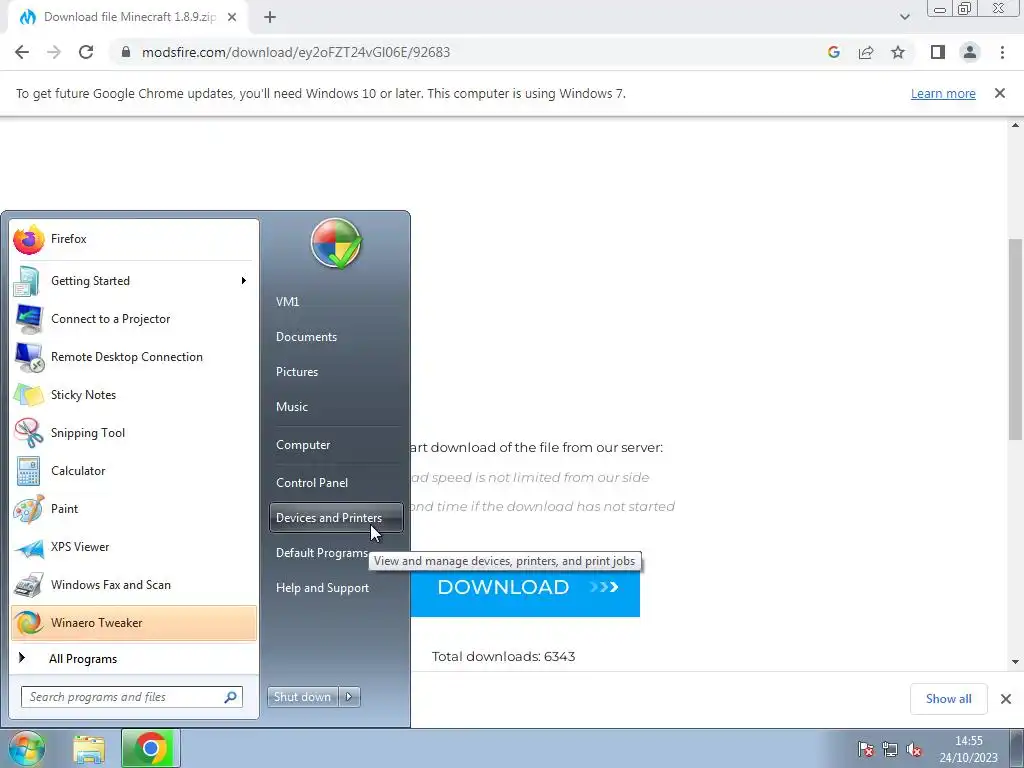This screenshot has height=768, width=1024.
Task: Reload the current page
Action: 86,52
